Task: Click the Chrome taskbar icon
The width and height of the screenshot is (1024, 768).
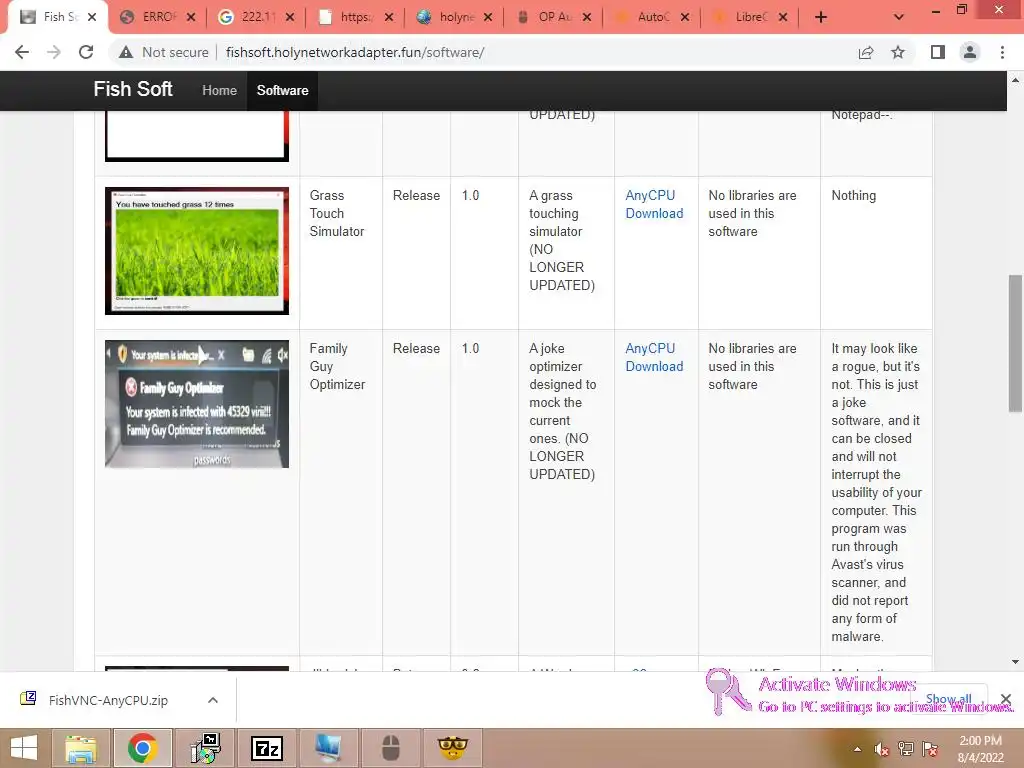Action: [x=143, y=748]
